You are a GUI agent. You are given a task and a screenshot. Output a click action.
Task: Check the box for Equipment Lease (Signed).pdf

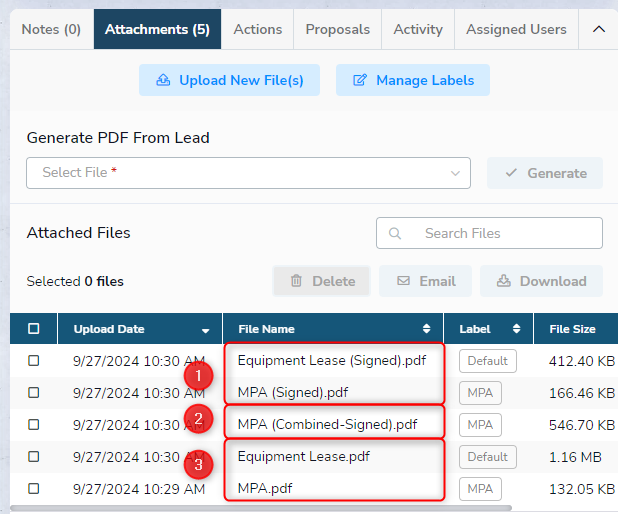34,360
